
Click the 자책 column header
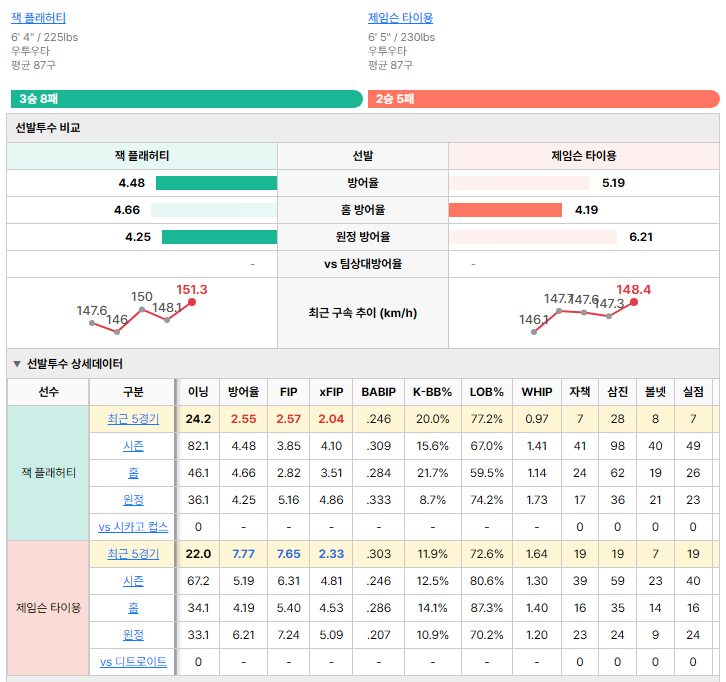point(580,392)
